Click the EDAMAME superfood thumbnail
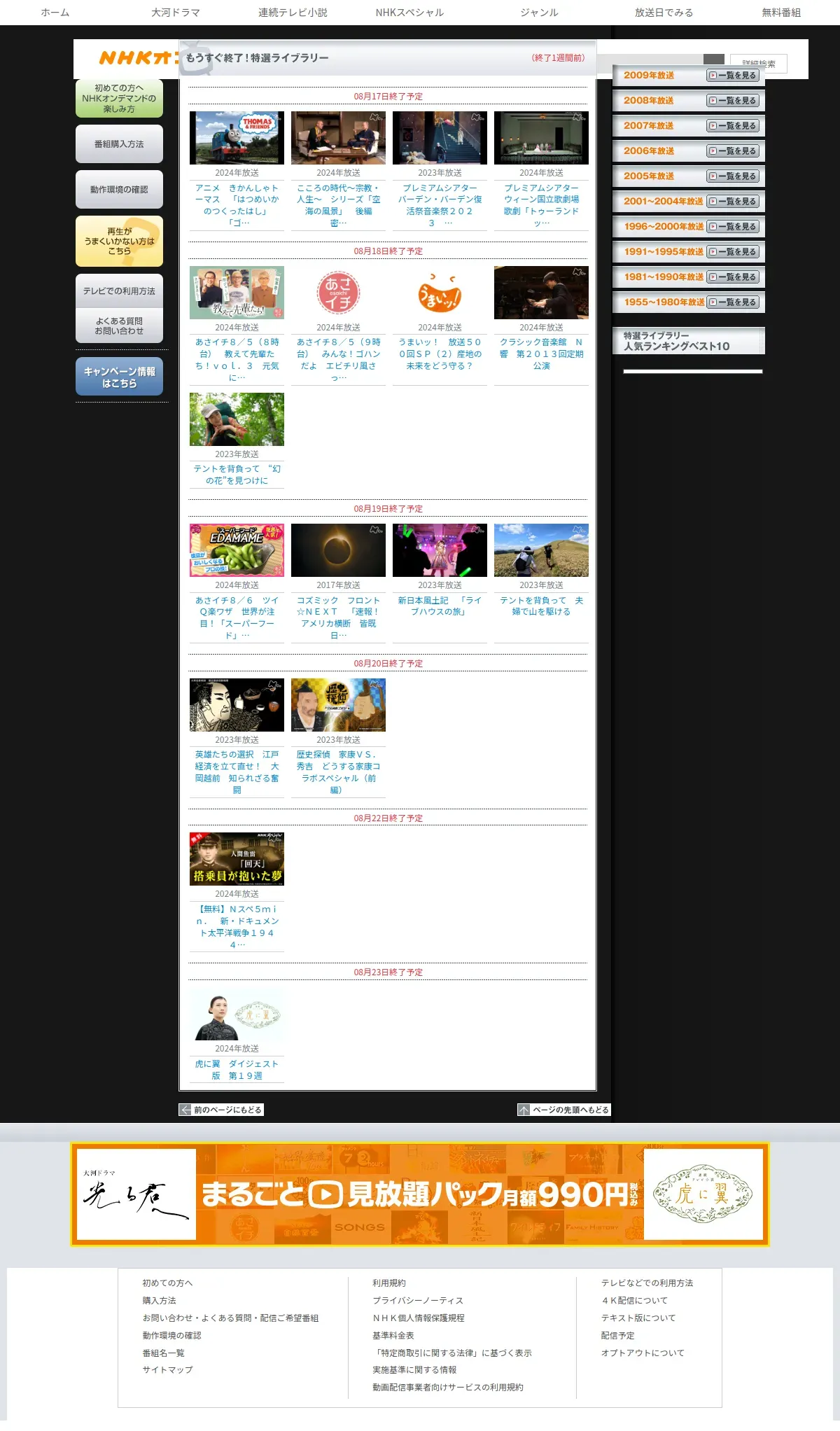This screenshot has width=840, height=1431. tap(237, 550)
